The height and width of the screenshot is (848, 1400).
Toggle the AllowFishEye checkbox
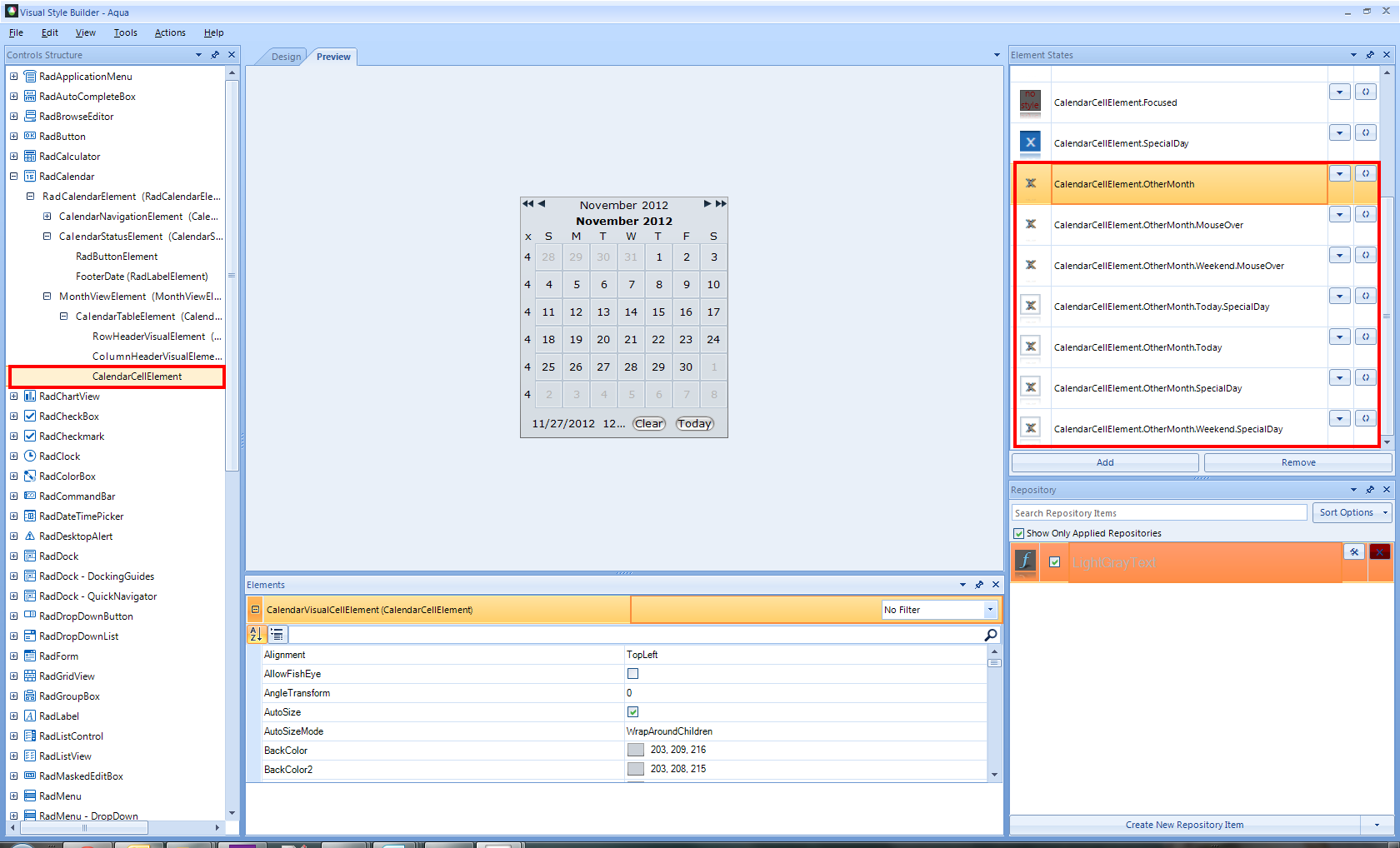[x=632, y=673]
